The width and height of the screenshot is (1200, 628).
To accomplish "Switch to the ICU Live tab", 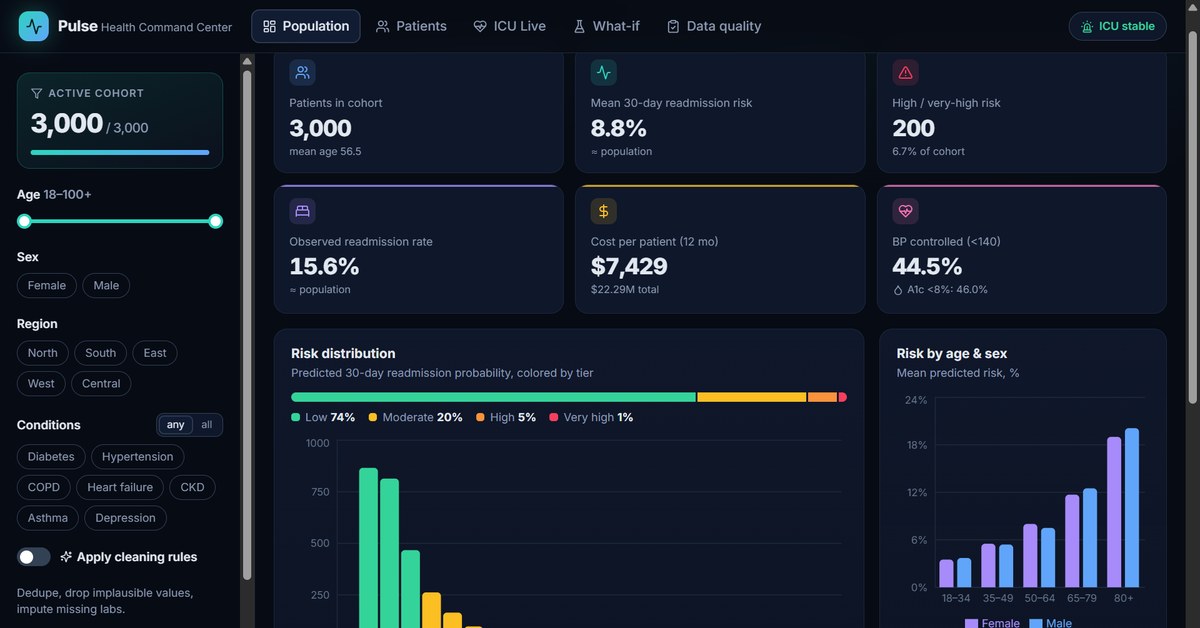I will [509, 26].
